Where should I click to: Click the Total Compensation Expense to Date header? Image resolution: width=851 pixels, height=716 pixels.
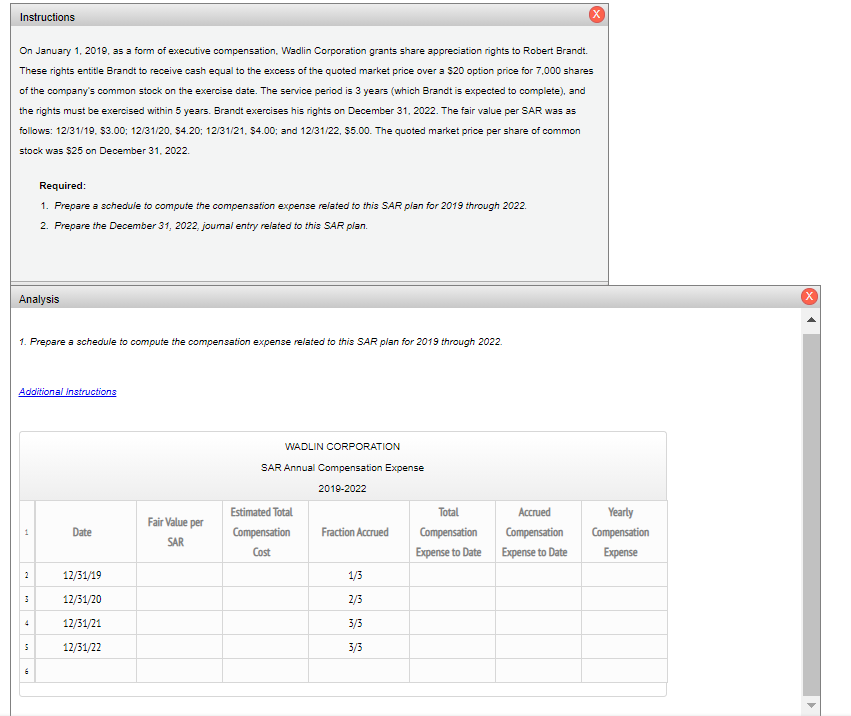pos(452,531)
